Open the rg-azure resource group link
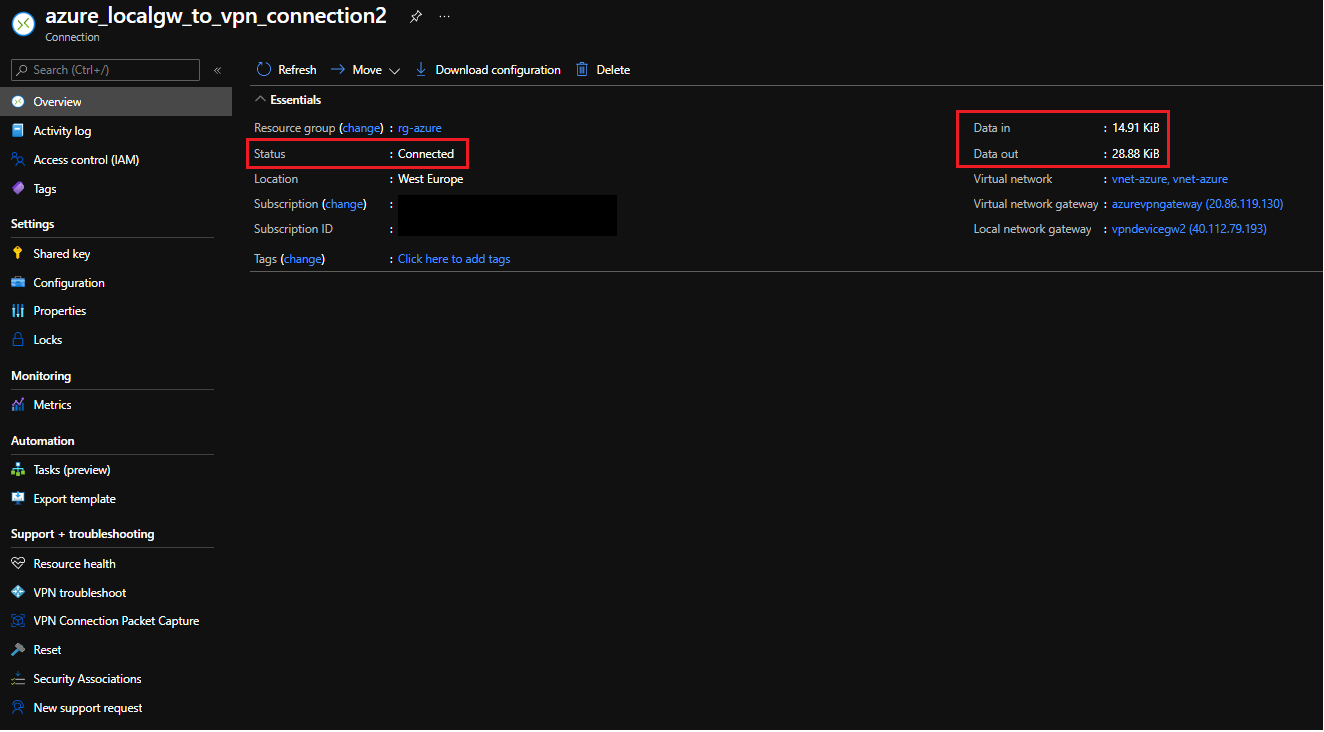Viewport: 1324px width, 732px height. [x=420, y=128]
